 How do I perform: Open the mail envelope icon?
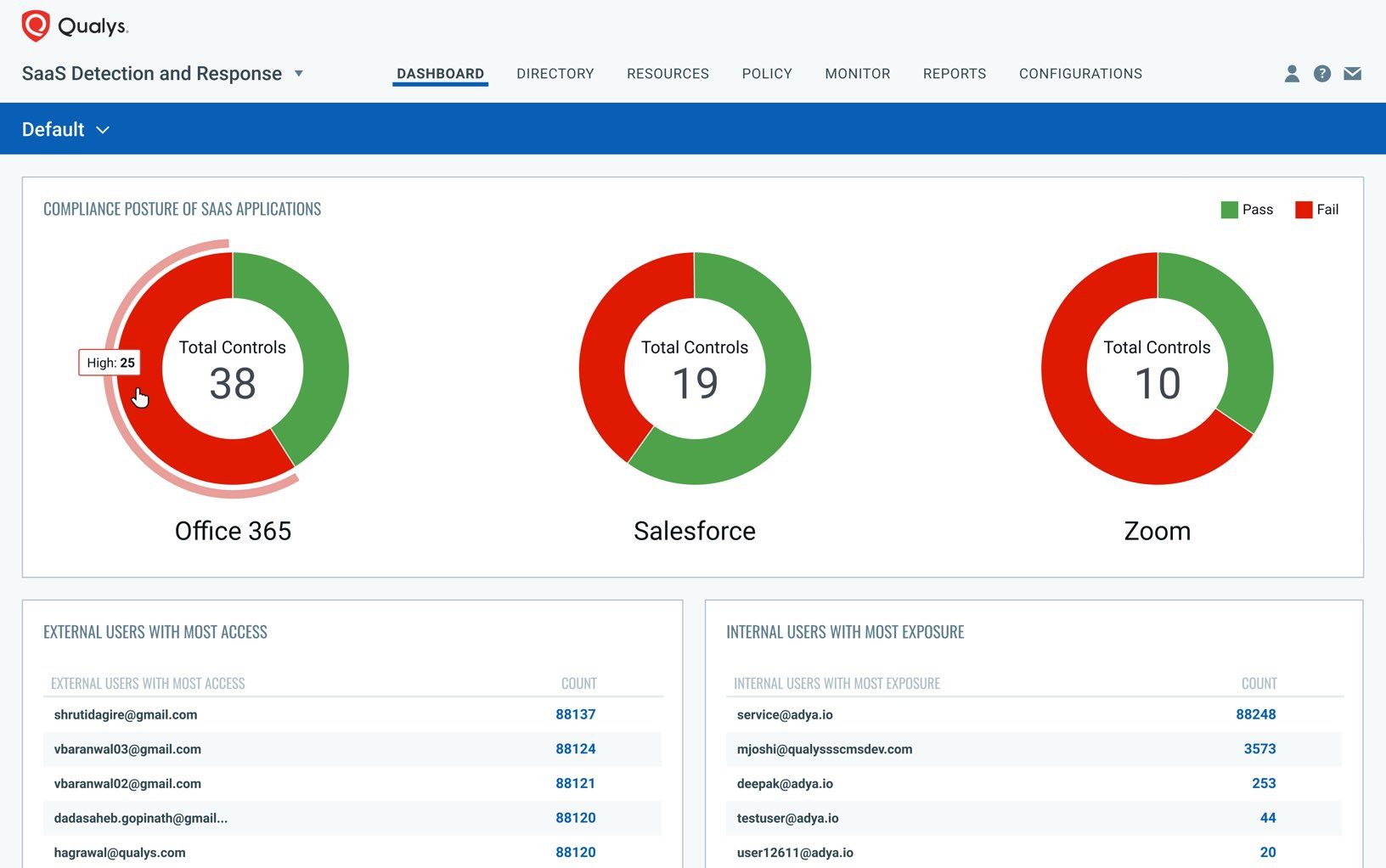tap(1352, 74)
